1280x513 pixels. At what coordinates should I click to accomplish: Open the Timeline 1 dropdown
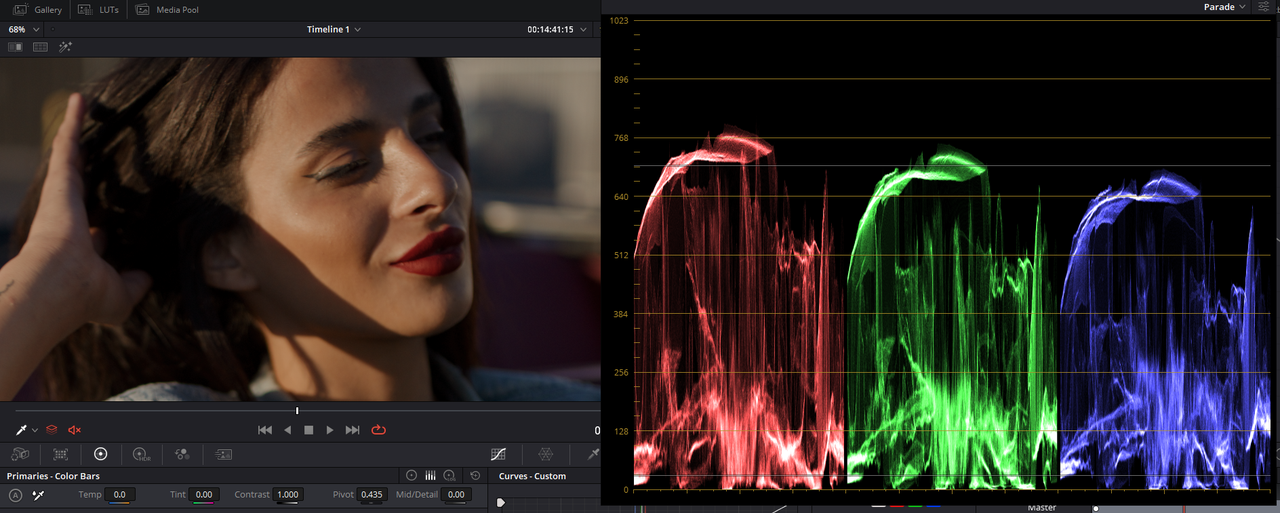click(334, 29)
